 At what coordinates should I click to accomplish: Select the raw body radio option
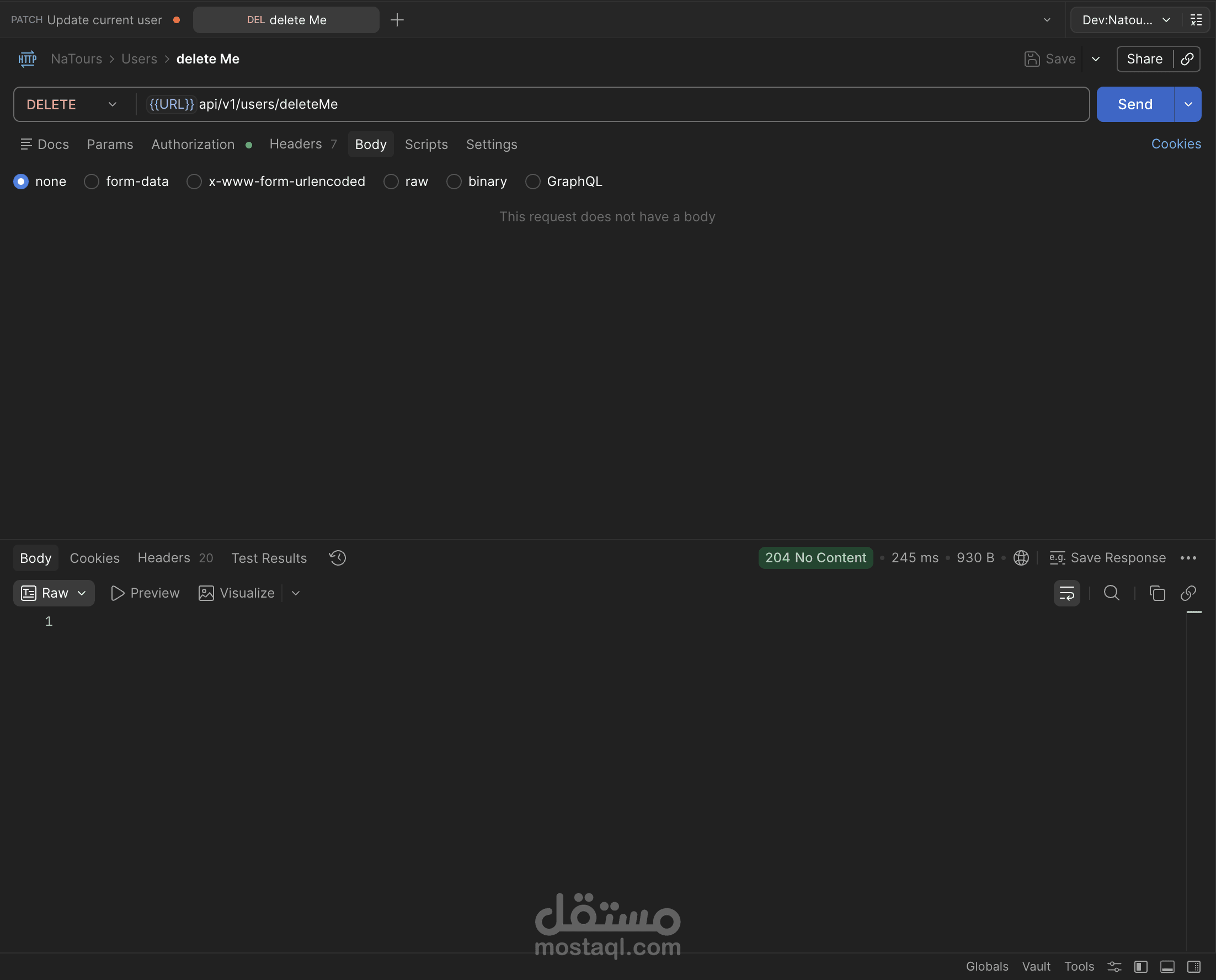tap(391, 181)
